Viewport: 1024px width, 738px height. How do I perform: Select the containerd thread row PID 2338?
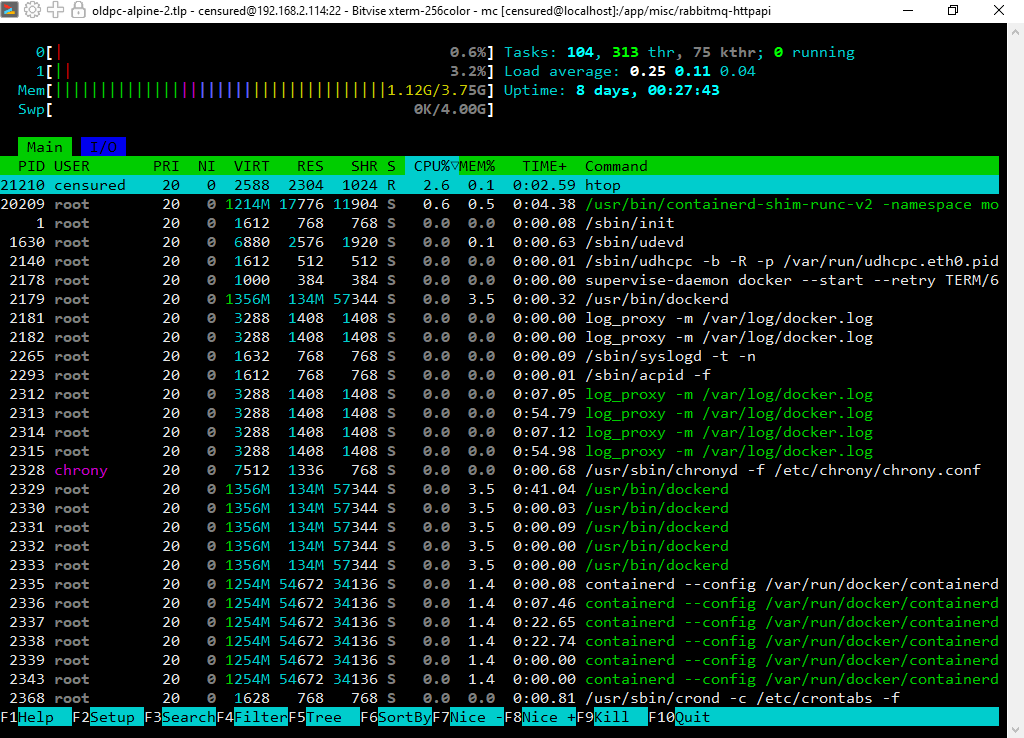click(500, 641)
